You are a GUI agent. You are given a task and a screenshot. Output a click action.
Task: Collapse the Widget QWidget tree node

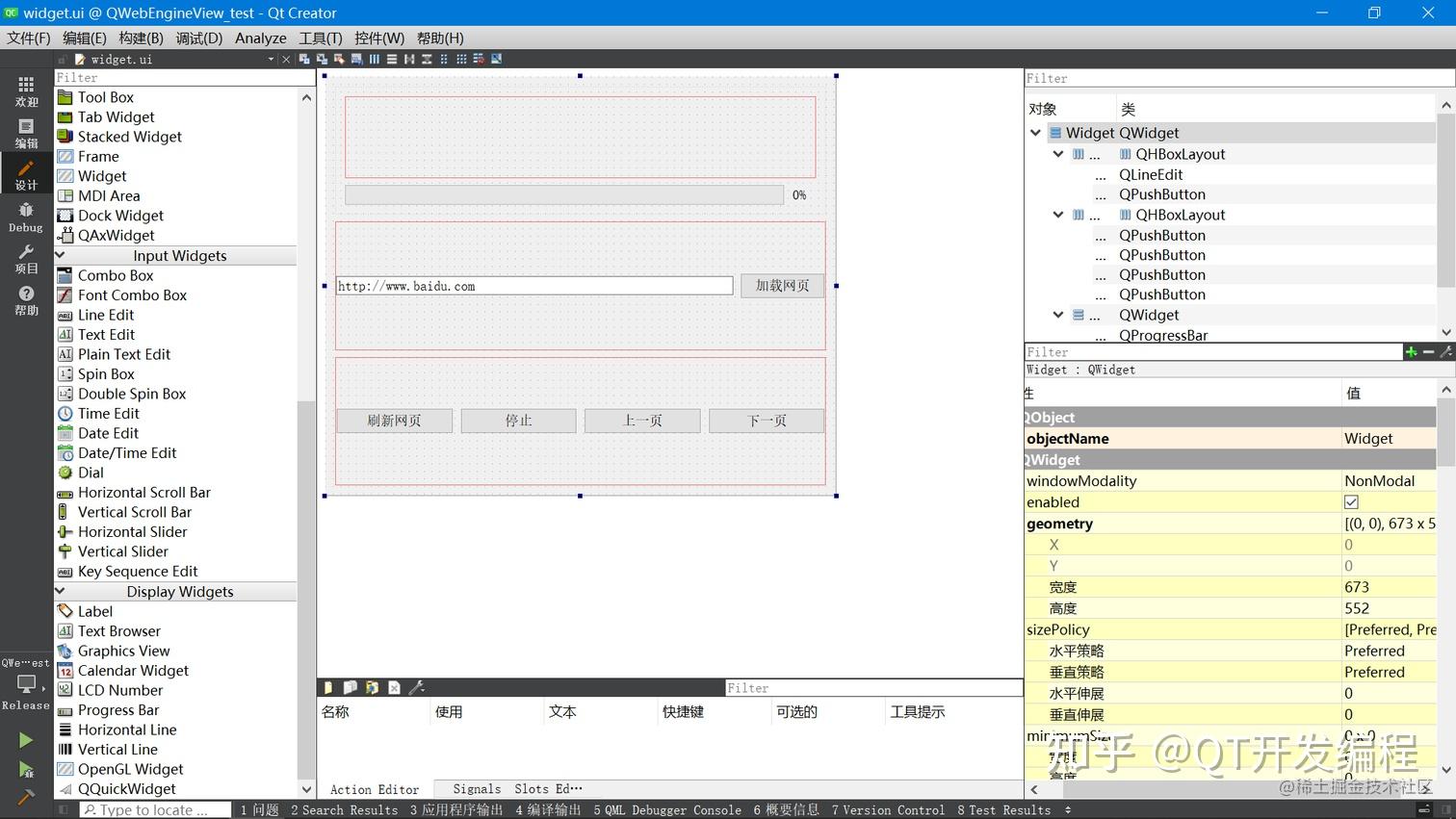(x=1035, y=132)
